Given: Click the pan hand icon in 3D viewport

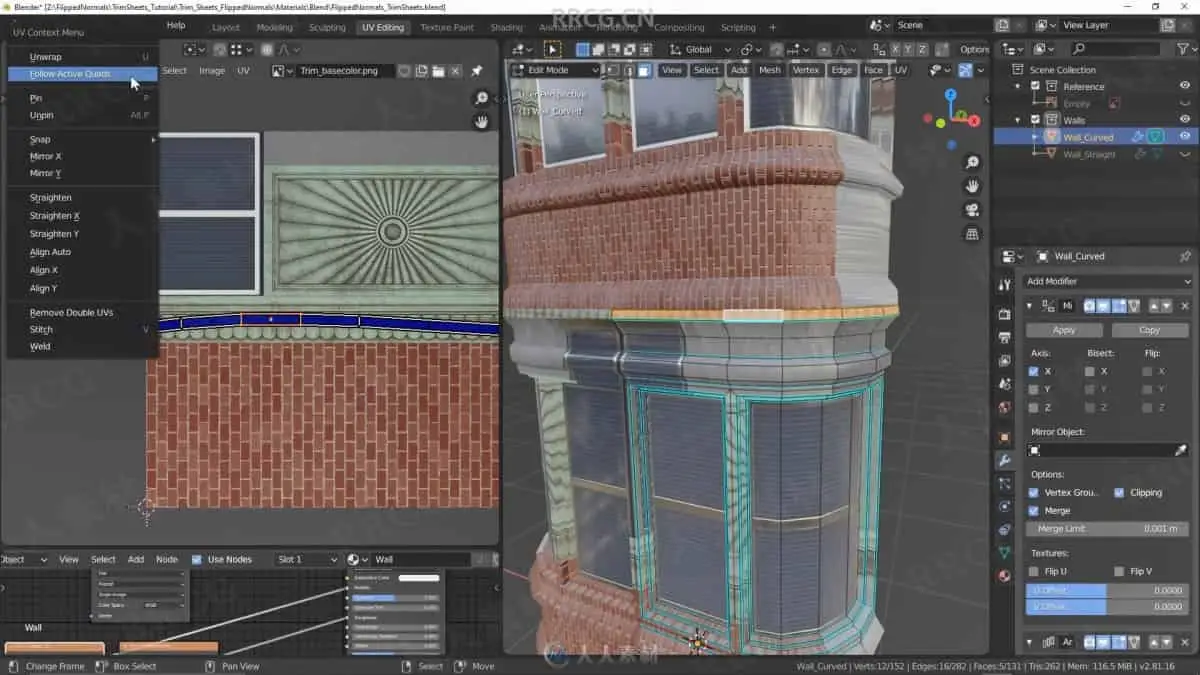Looking at the screenshot, I should (972, 186).
